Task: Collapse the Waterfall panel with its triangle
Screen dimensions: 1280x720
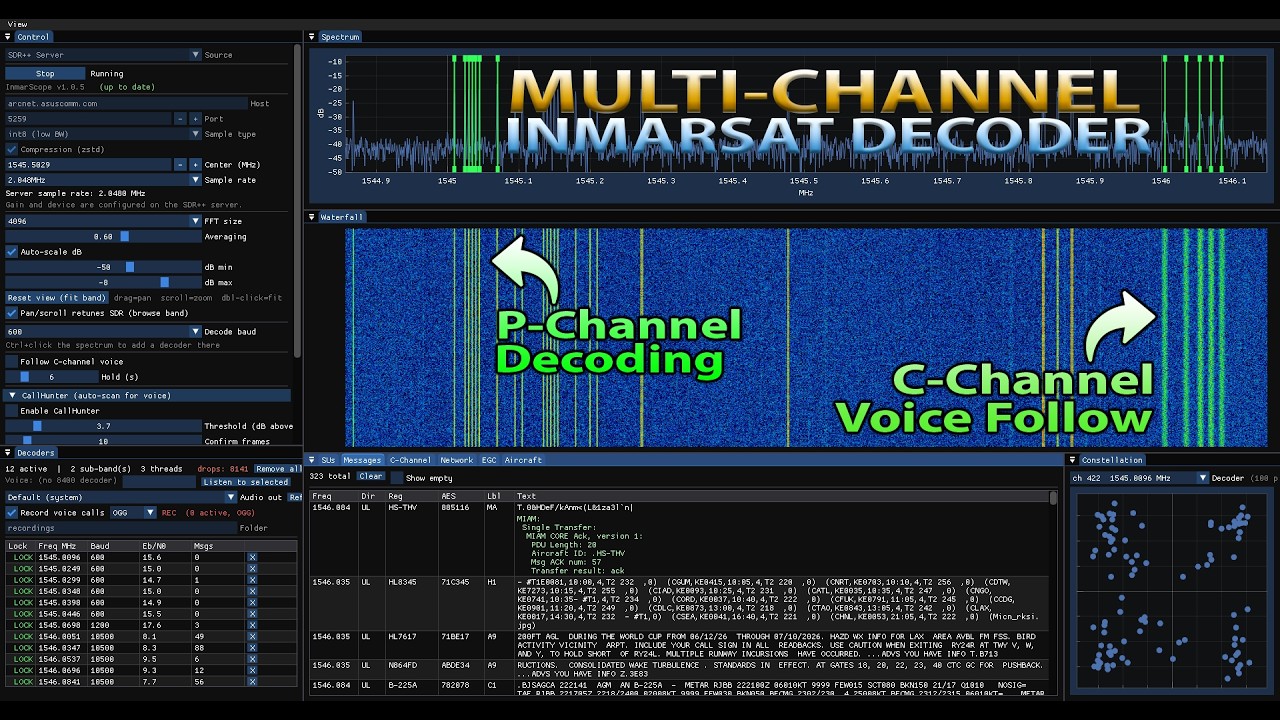Action: coord(312,217)
